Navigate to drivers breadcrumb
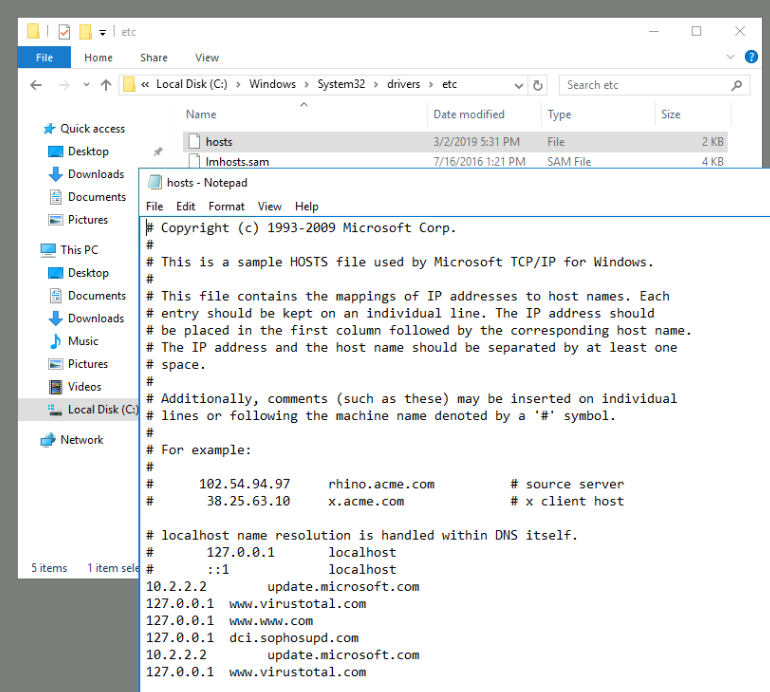The width and height of the screenshot is (770, 692). point(403,84)
